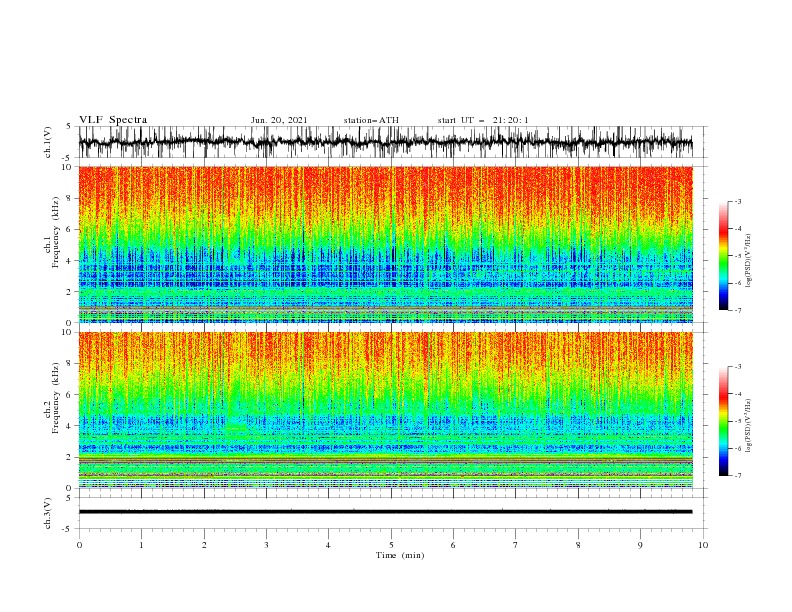The image size is (792, 612).
Task: Click the "-5" tick on ch.1 colorbar
Action: click(x=738, y=256)
